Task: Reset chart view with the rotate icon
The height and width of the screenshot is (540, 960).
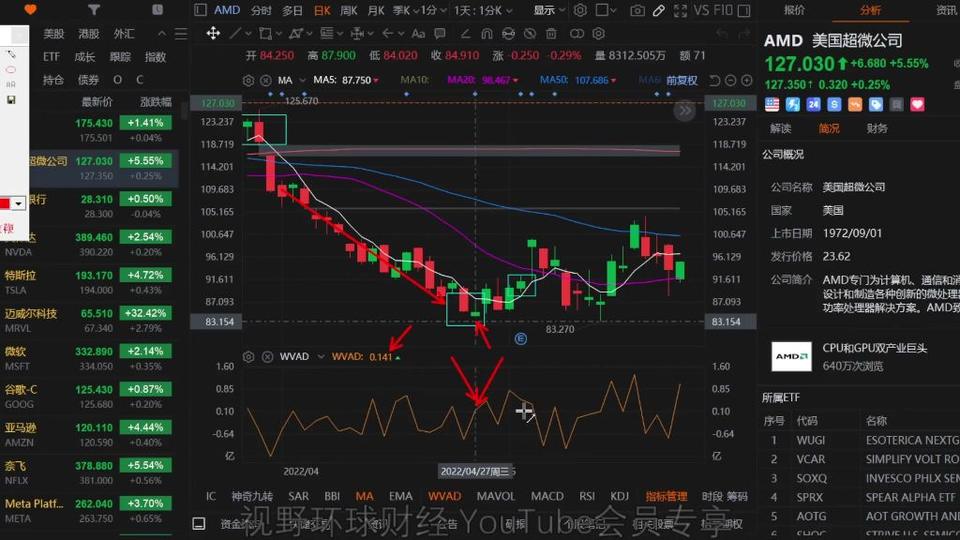Action: point(714,80)
